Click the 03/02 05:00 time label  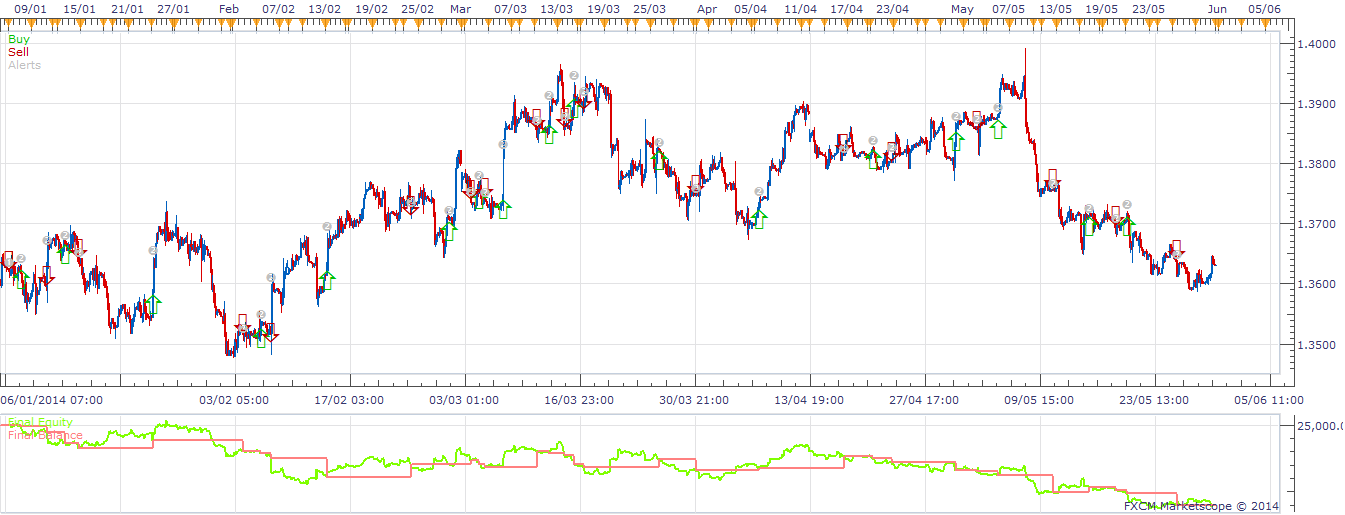click(235, 400)
